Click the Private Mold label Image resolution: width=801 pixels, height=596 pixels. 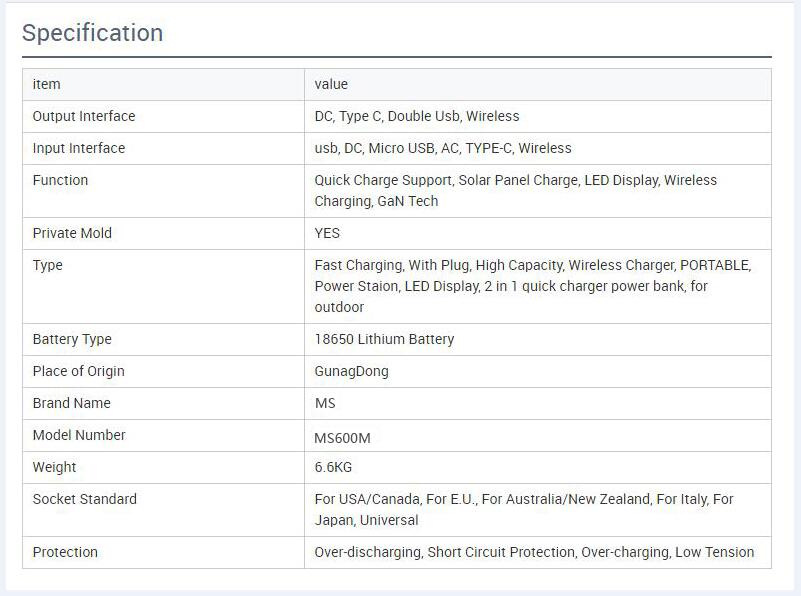click(x=72, y=233)
